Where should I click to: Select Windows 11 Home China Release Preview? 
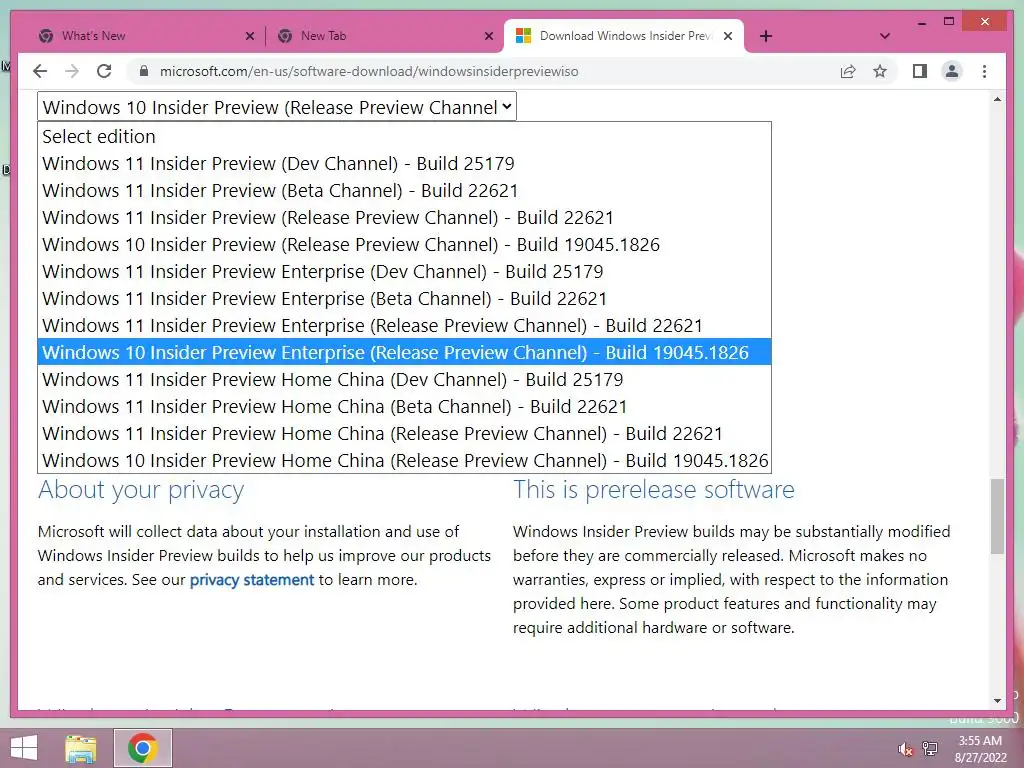[x=404, y=434]
